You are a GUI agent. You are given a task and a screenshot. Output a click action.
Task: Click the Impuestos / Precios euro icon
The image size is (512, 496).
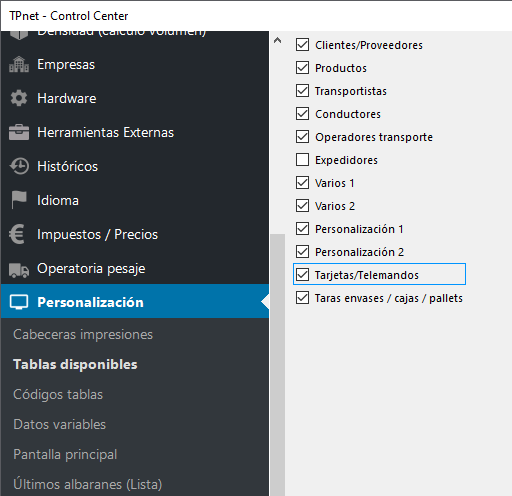click(17, 234)
